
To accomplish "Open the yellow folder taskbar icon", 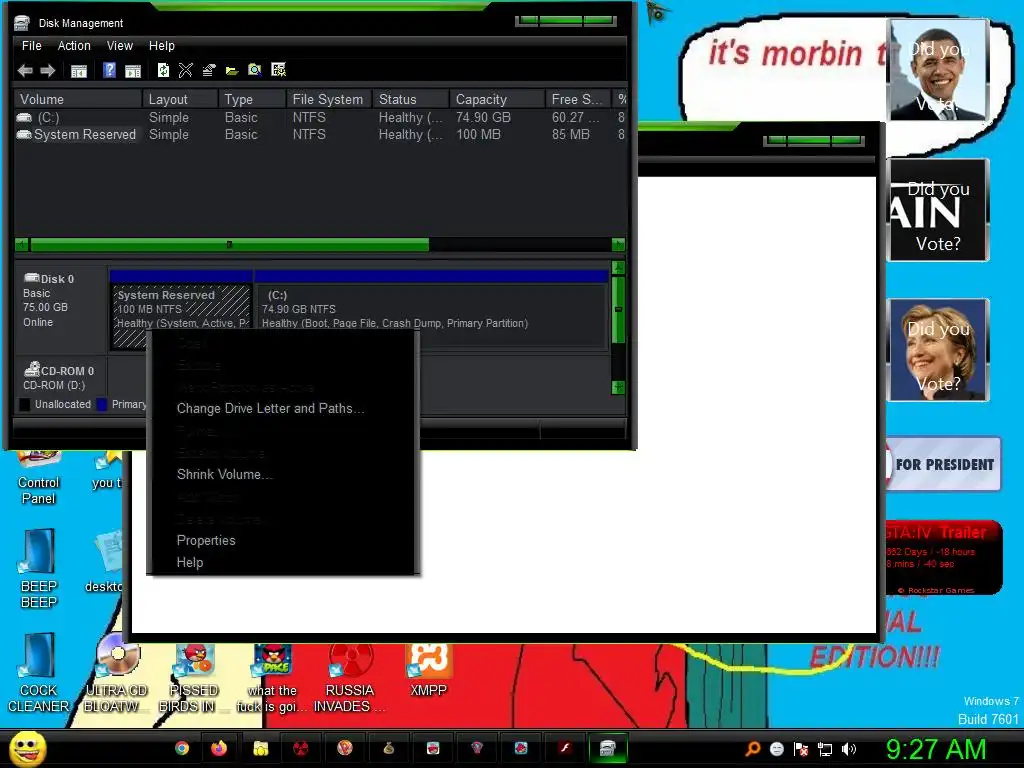I will [261, 748].
